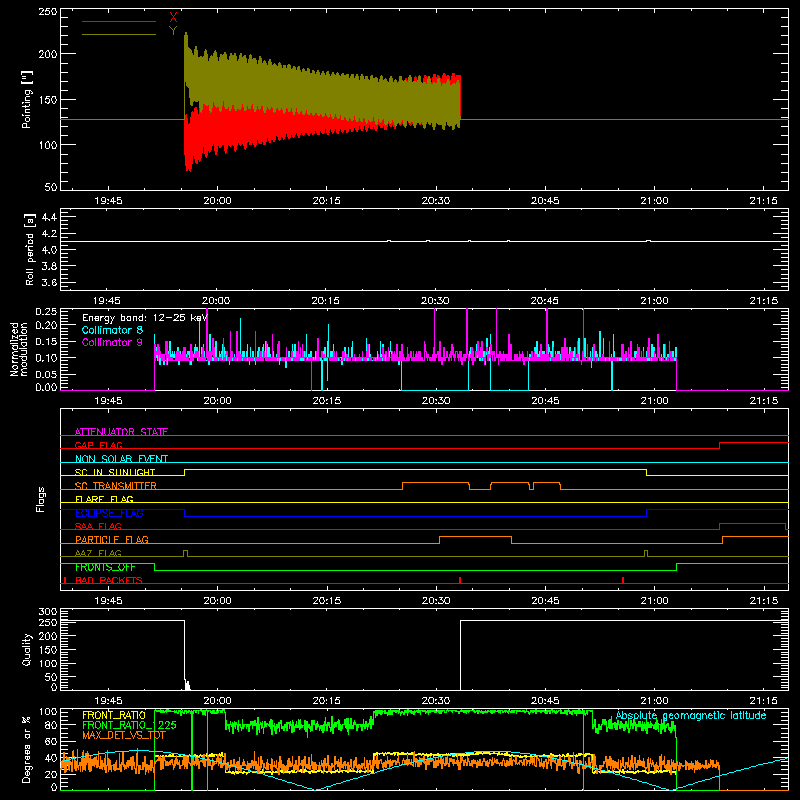
Task: Click the 20:30 label under modulation plot
Action: click(436, 401)
